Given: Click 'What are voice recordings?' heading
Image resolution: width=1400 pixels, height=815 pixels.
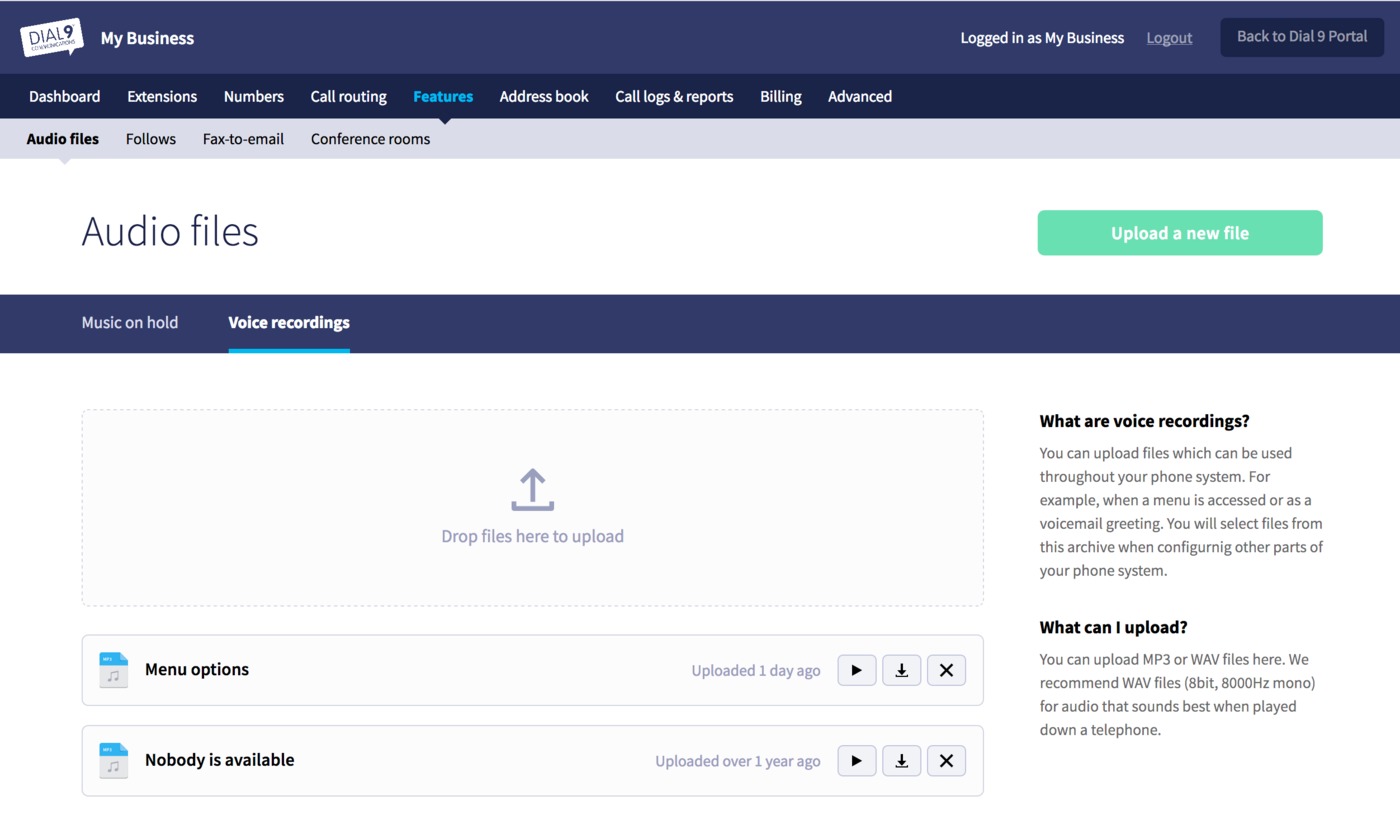Looking at the screenshot, I should 1145,421.
